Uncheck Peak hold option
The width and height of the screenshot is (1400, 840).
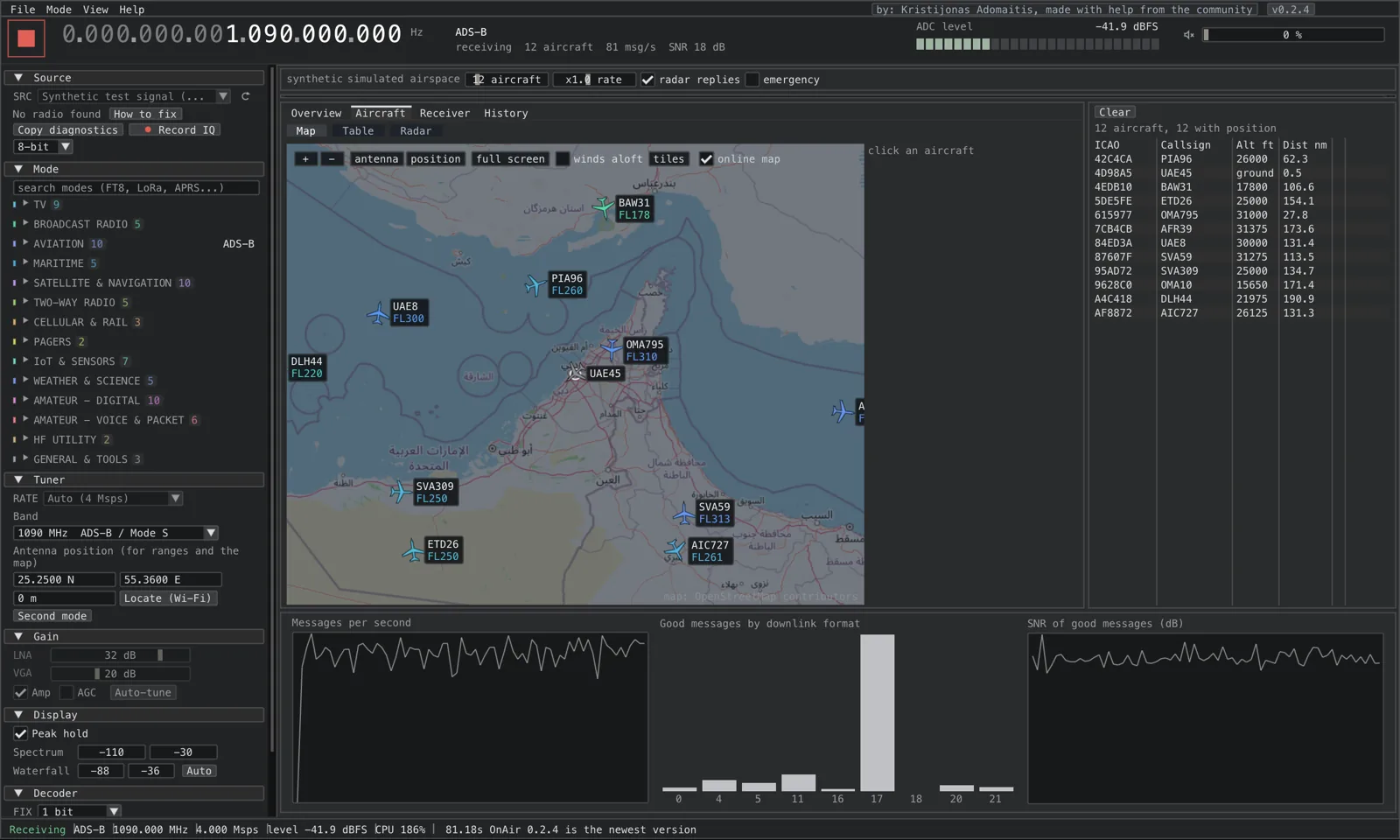click(20, 733)
